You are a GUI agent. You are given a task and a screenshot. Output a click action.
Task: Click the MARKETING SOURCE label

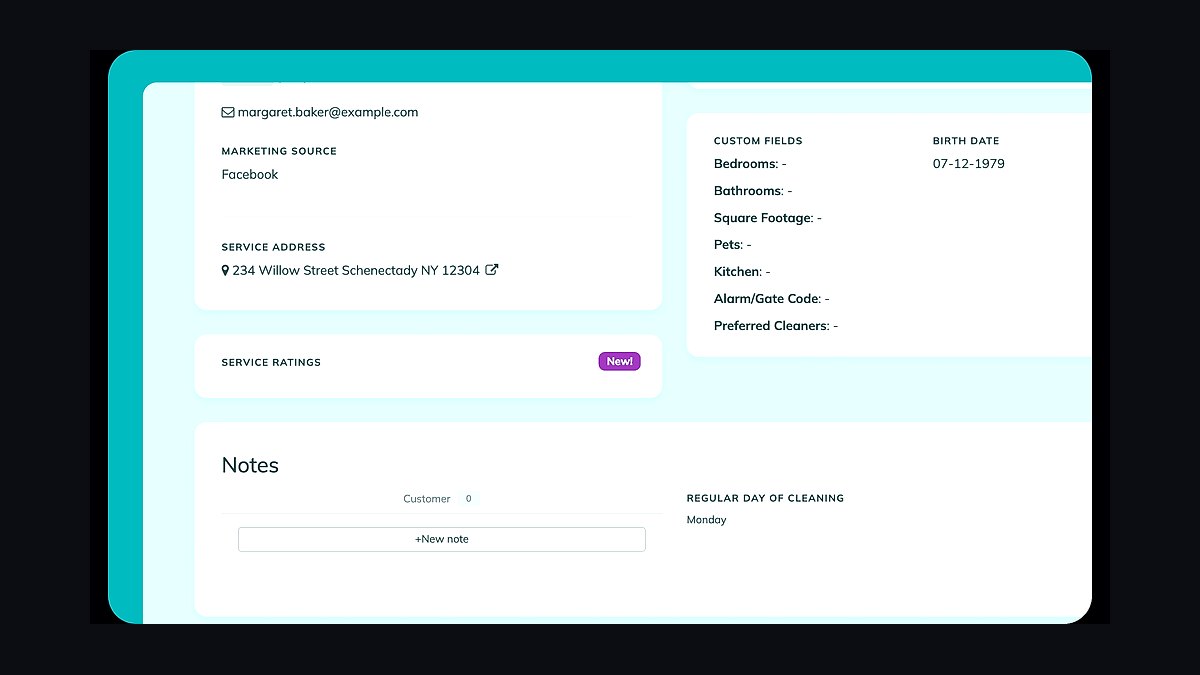click(x=279, y=152)
